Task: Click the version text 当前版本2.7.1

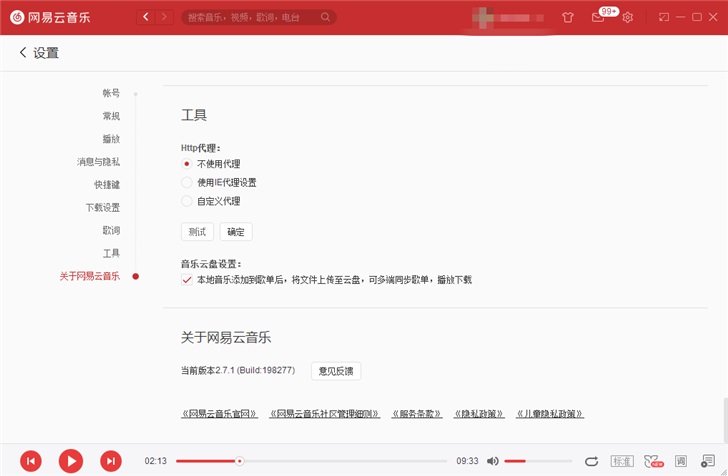Action: 238,370
